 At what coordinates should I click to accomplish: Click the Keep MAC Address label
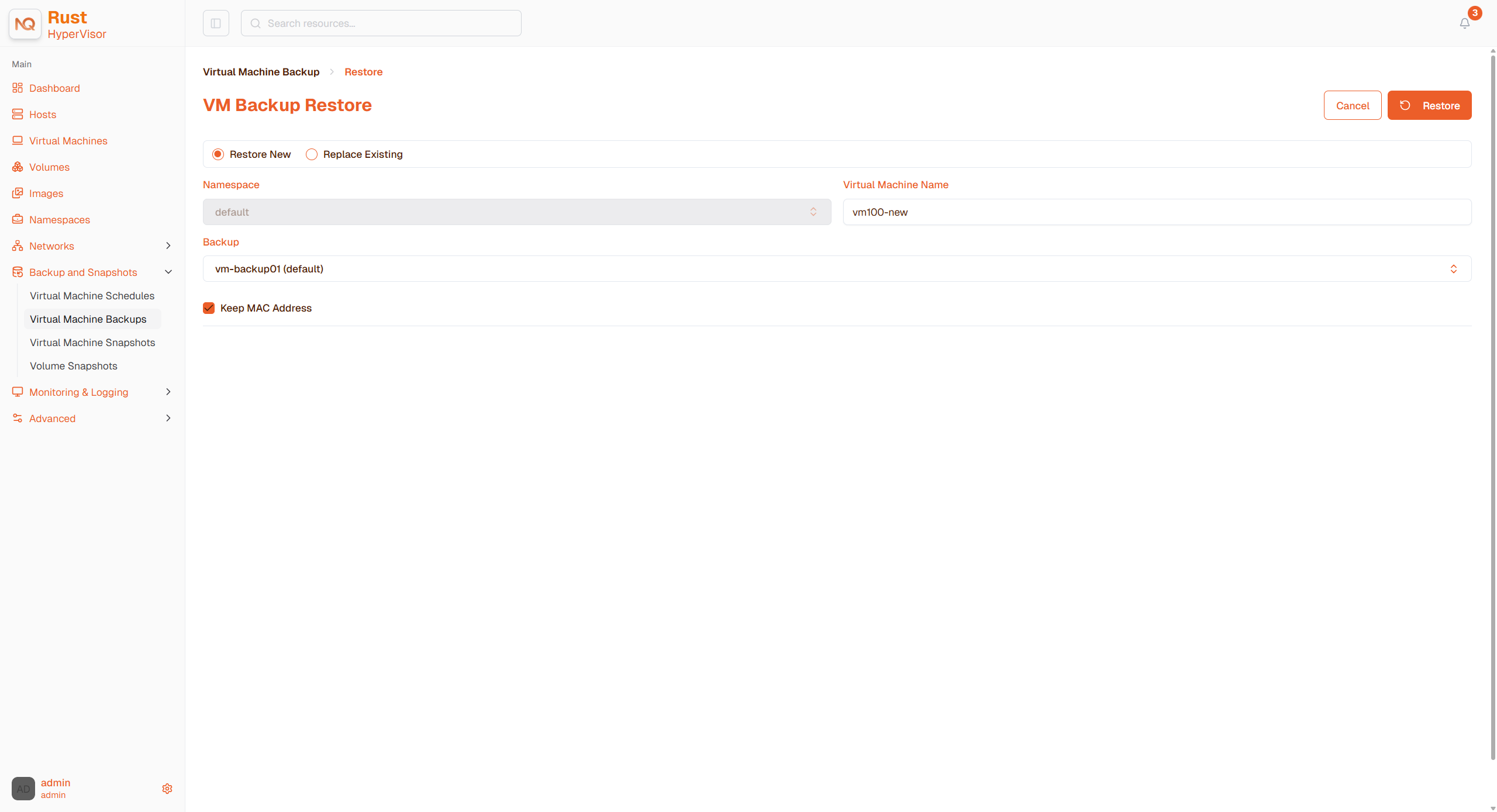point(266,308)
